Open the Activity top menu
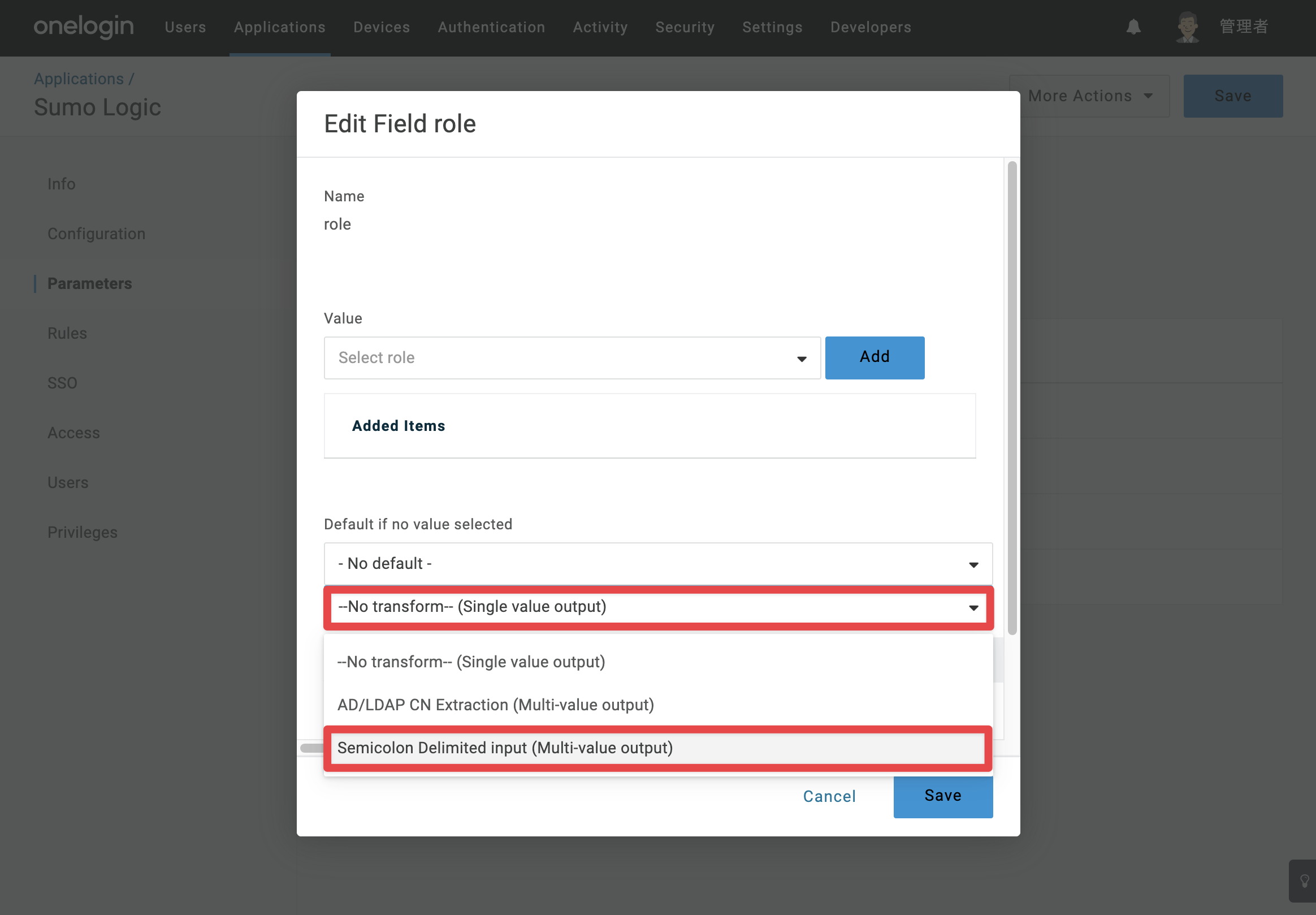This screenshot has width=1316, height=915. (x=600, y=27)
